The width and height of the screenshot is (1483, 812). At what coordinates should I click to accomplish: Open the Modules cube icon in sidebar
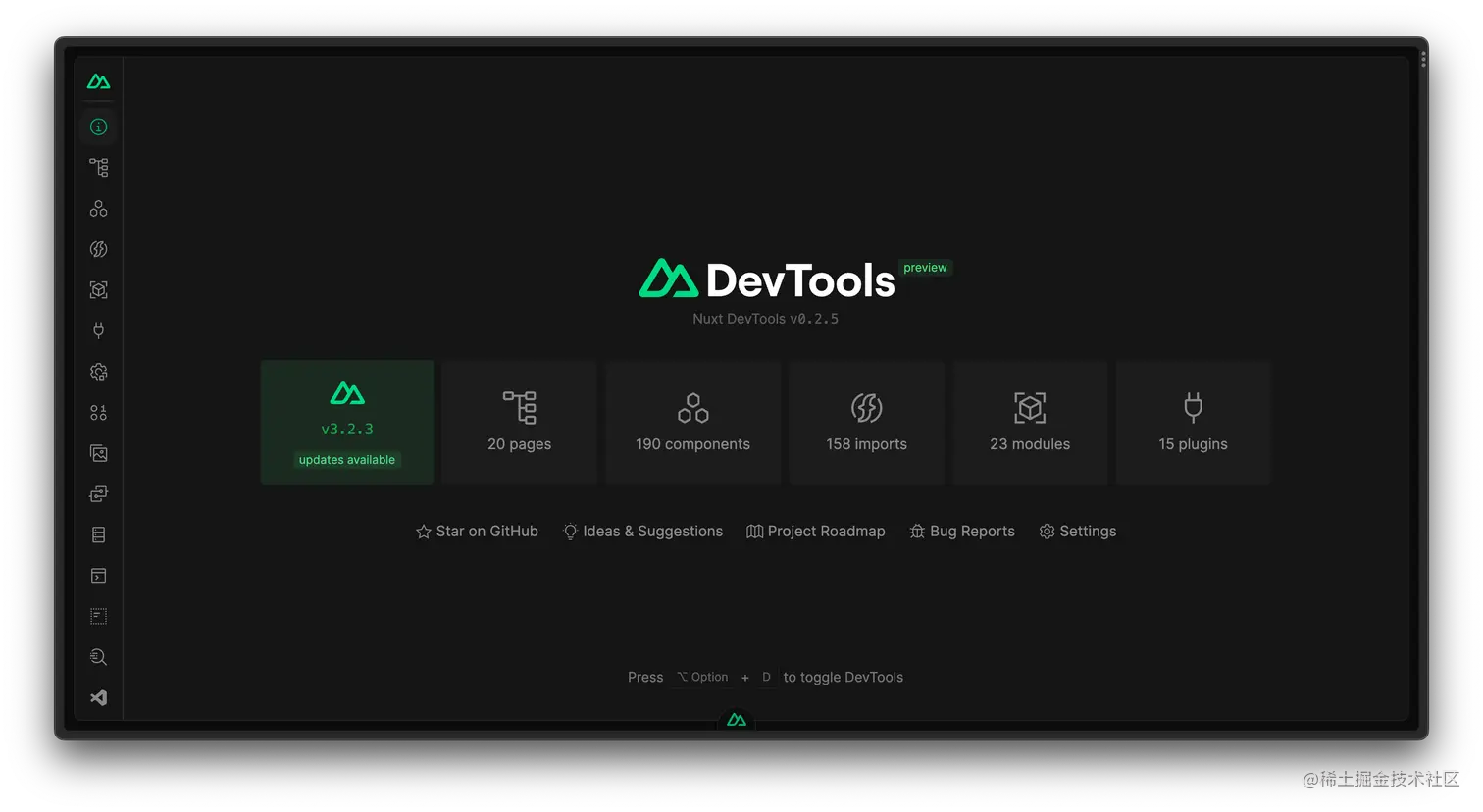coord(98,290)
